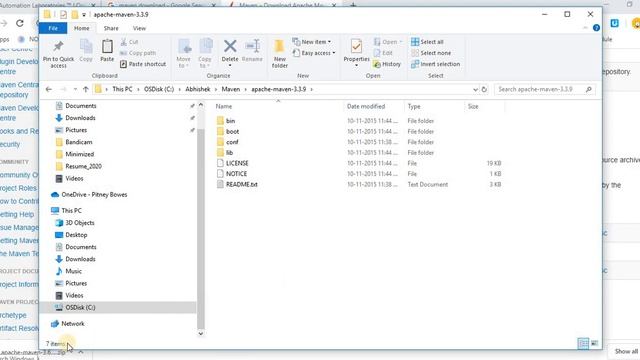
Task: Click the History button in ribbon
Action: [x=387, y=64]
